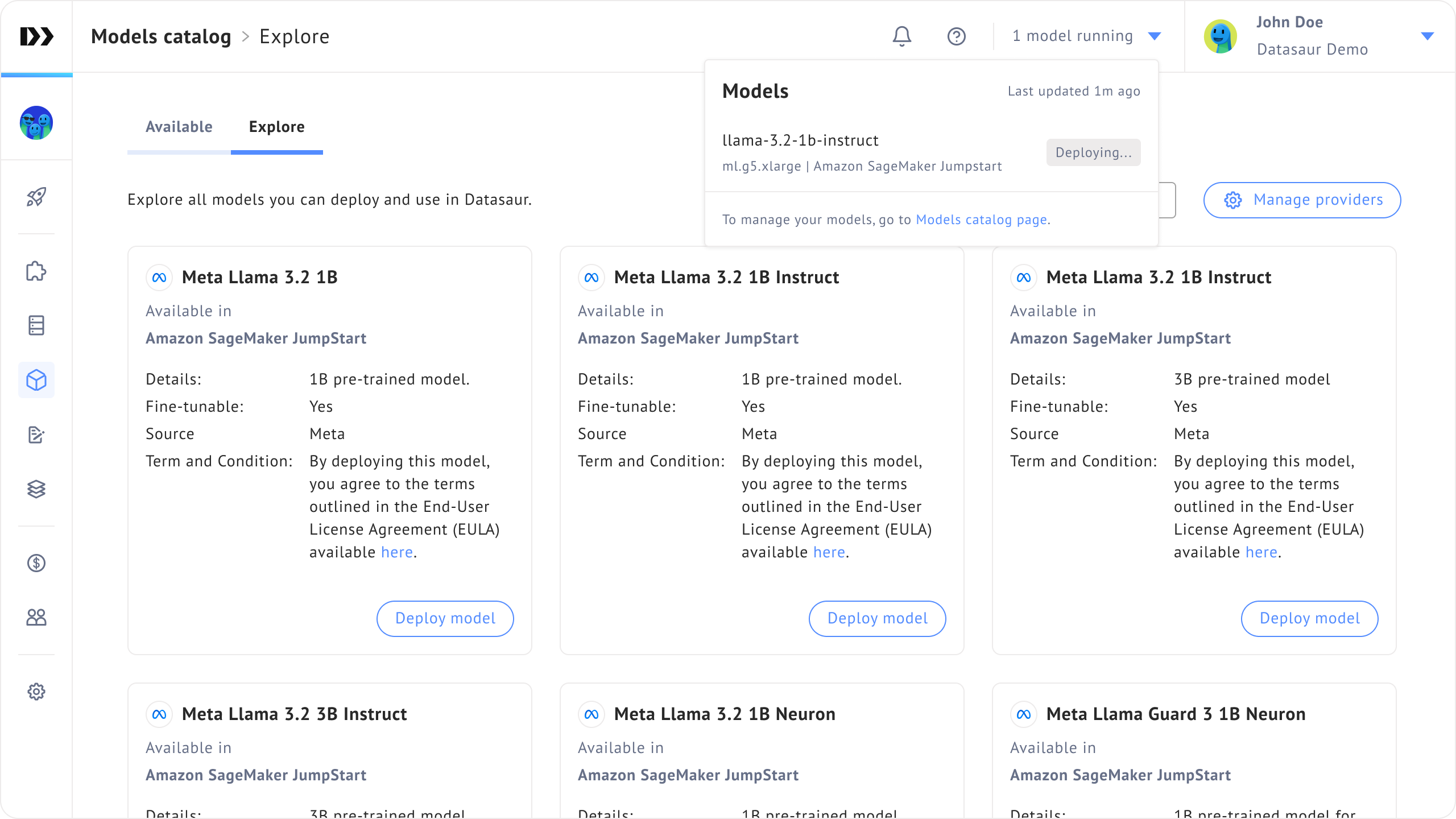Deploy the Meta Llama 3.2 1B model
The width and height of the screenshot is (1456, 819).
pyautogui.click(x=445, y=618)
